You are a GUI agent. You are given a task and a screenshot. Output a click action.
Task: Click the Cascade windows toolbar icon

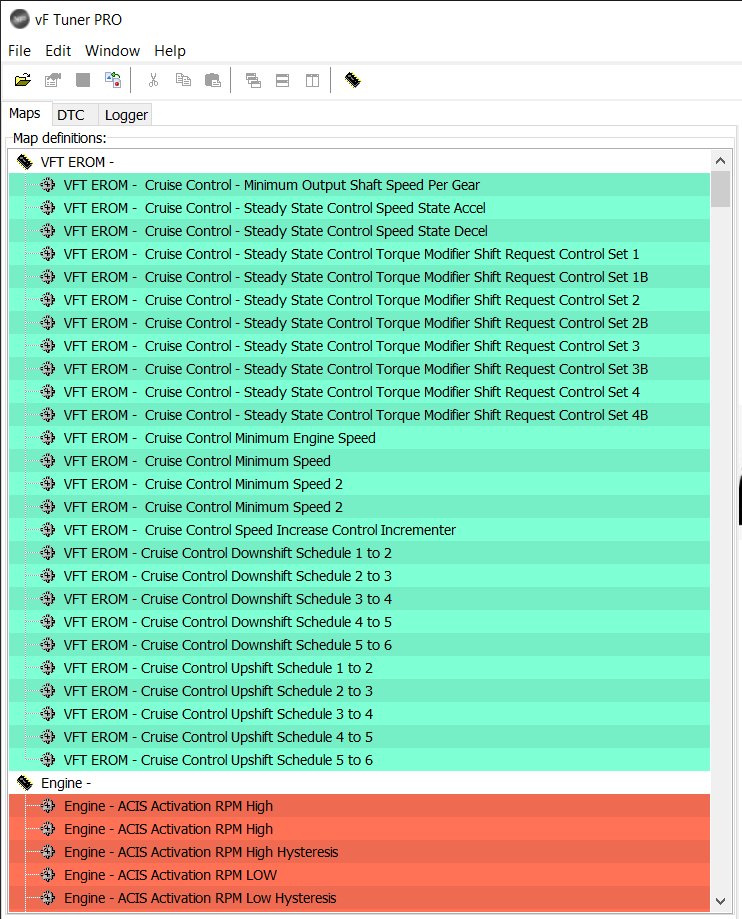point(253,80)
